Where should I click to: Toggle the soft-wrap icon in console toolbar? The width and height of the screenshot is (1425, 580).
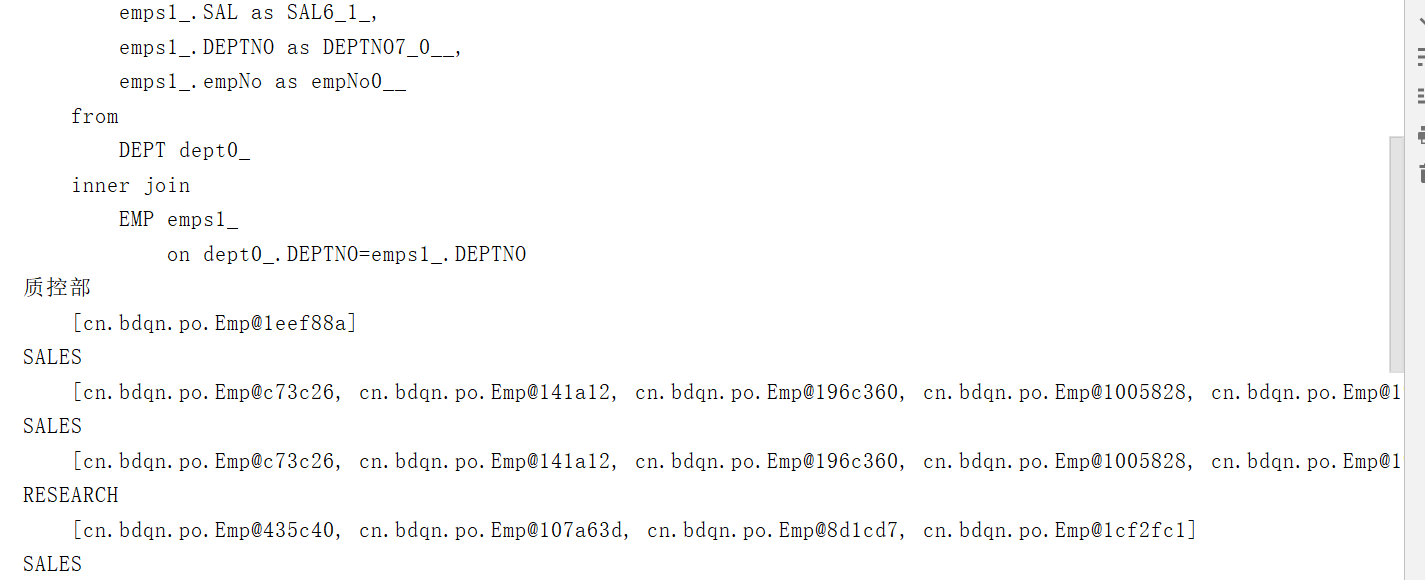[x=1420, y=59]
